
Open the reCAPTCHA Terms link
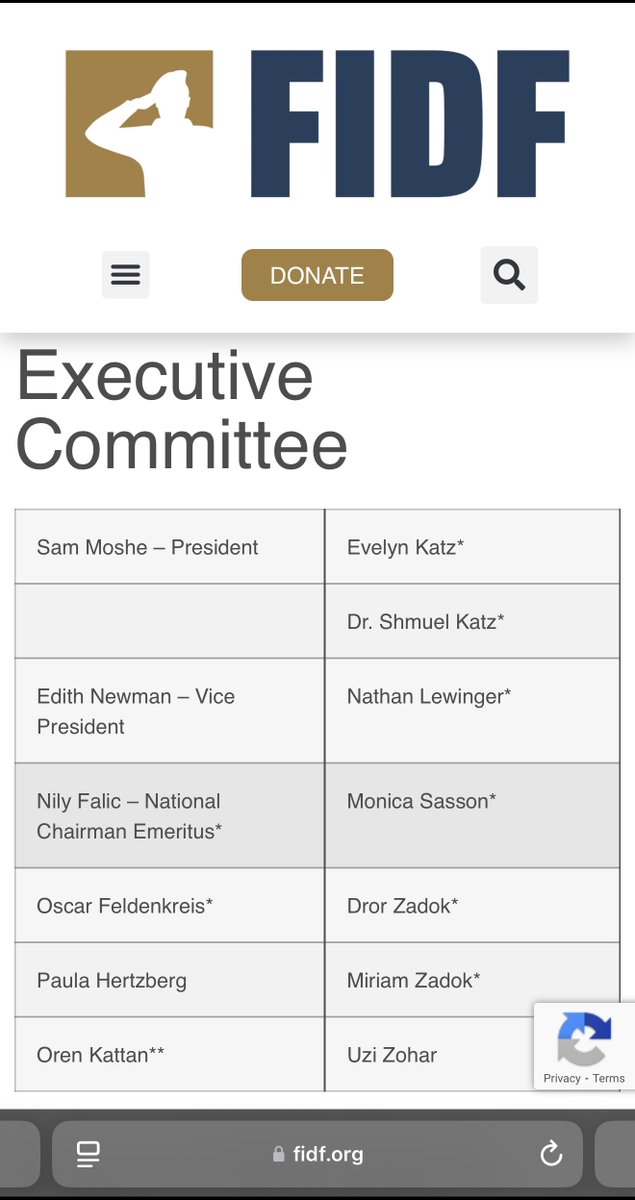pos(609,1078)
